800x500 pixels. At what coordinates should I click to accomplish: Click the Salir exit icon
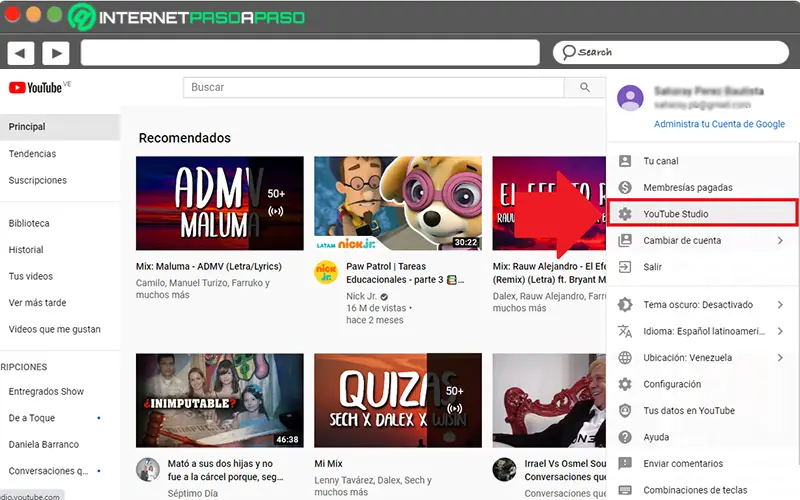[x=625, y=267]
